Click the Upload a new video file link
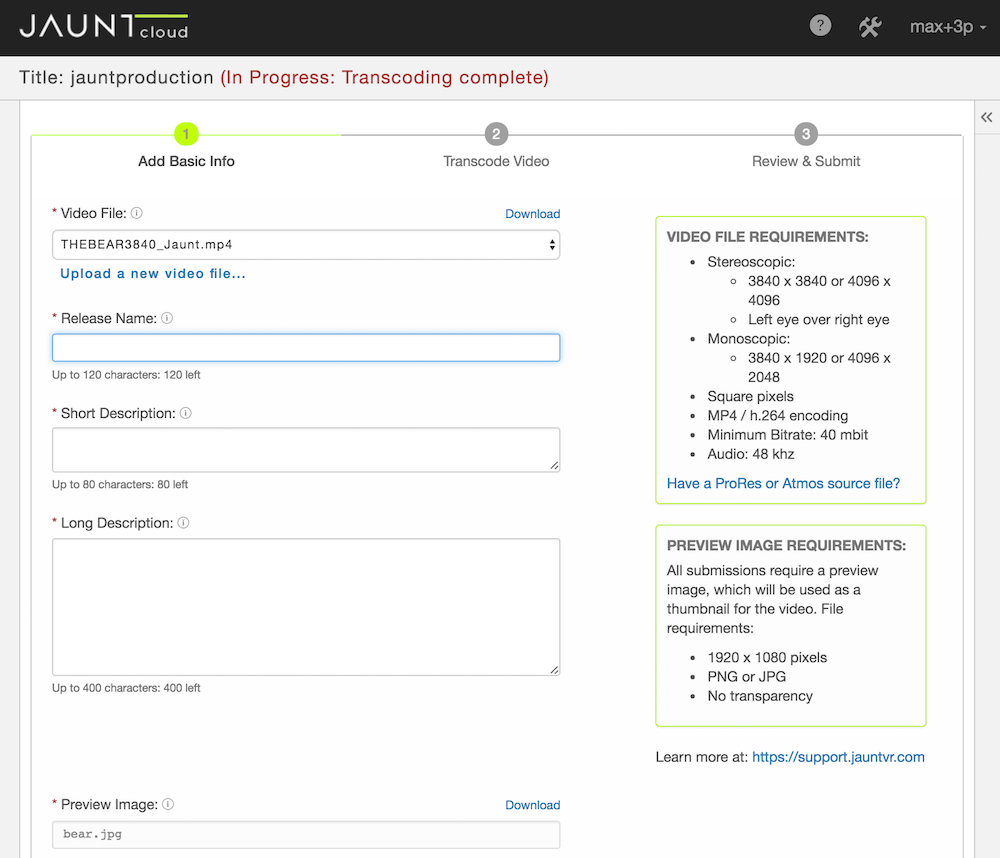Viewport: 1000px width, 858px height. [153, 274]
